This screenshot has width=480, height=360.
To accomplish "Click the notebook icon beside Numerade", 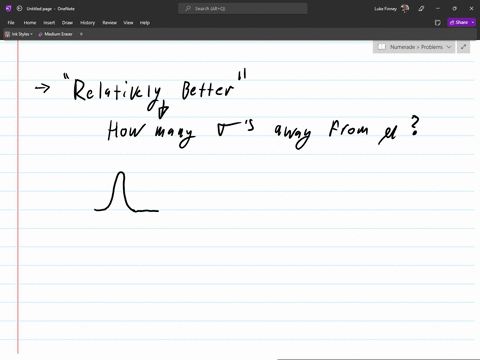I will click(x=382, y=47).
